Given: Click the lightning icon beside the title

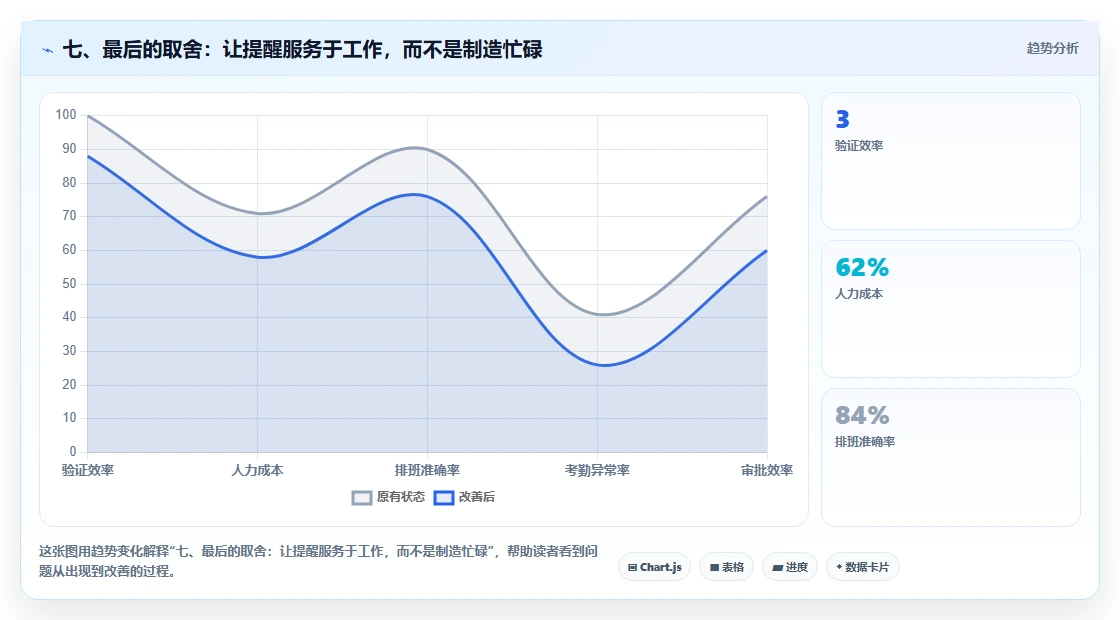Looking at the screenshot, I should [x=48, y=50].
